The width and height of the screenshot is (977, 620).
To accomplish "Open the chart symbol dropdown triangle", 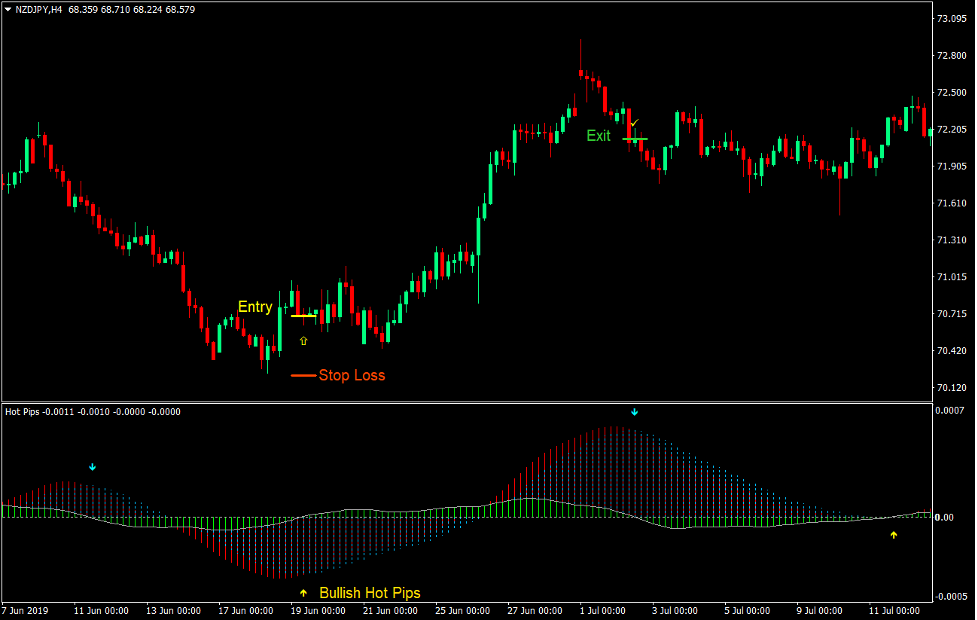I will click(9, 7).
